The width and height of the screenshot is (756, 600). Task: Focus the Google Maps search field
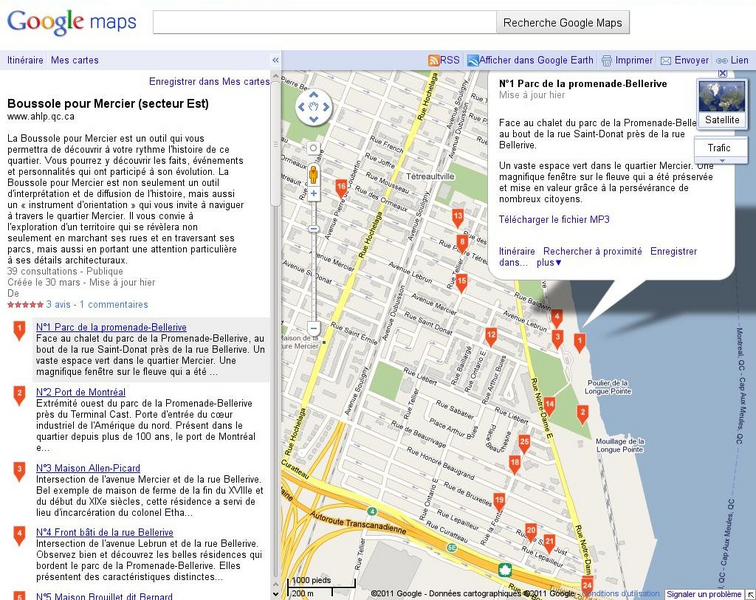click(x=324, y=22)
